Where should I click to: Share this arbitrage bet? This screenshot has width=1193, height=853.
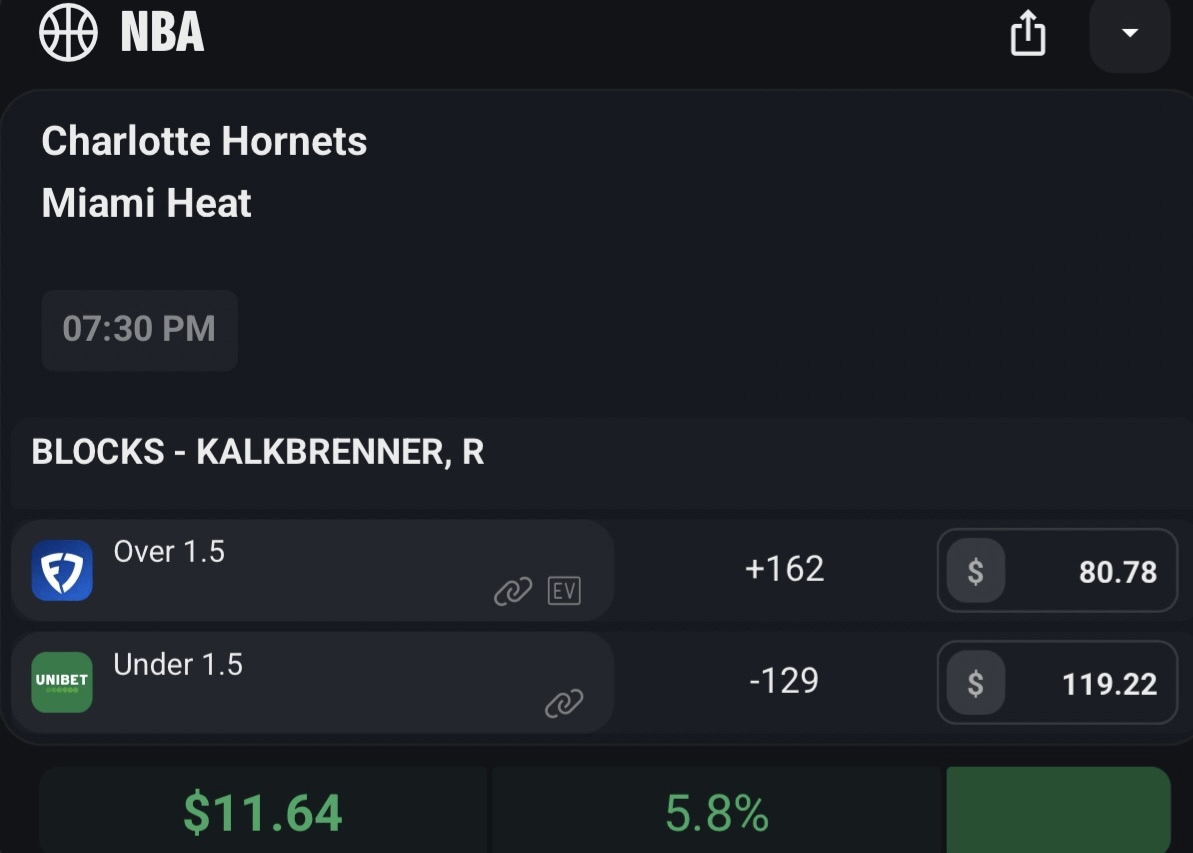tap(1027, 35)
